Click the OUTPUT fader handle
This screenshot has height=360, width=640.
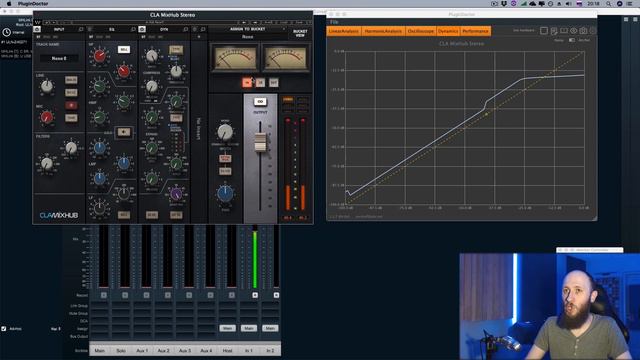260,142
